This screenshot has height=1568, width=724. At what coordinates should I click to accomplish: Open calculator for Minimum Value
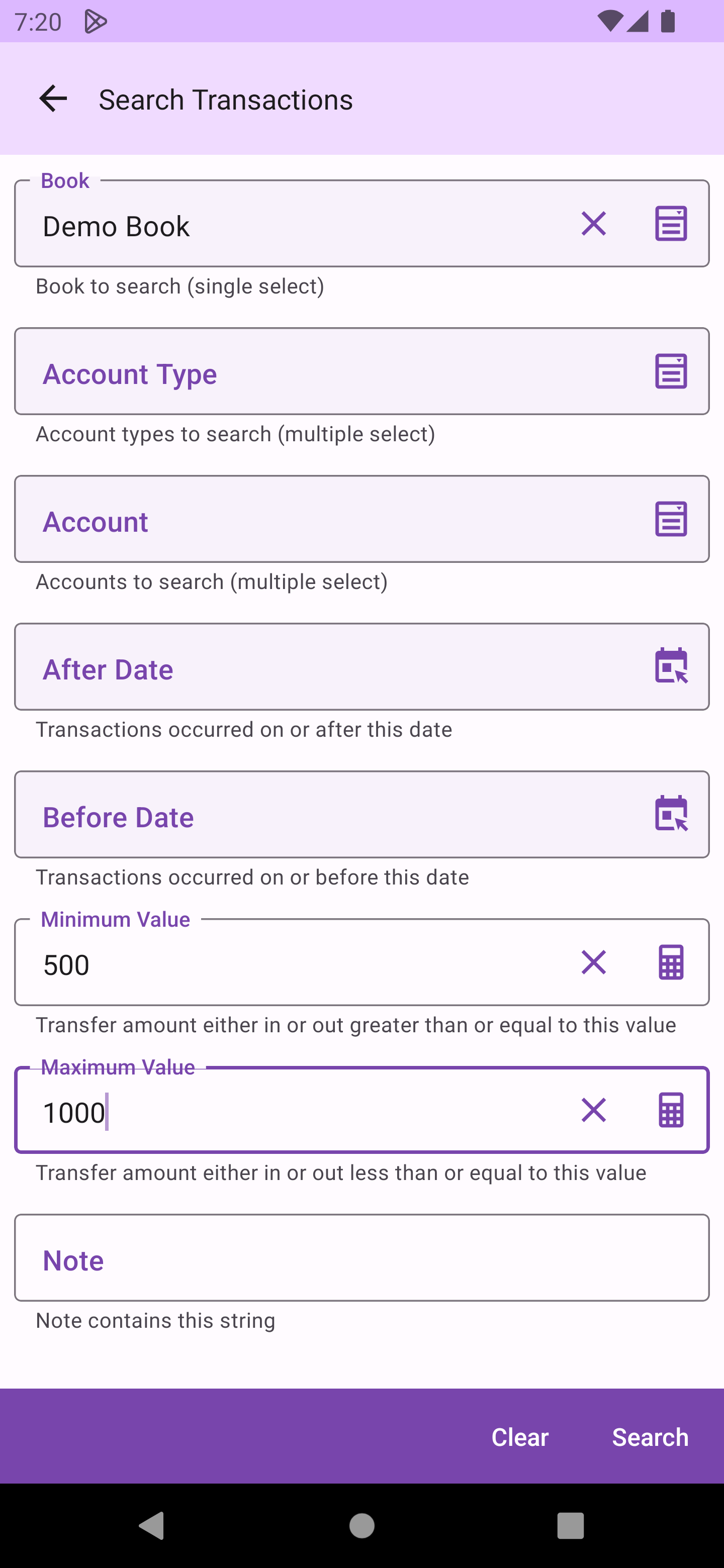pos(671,962)
